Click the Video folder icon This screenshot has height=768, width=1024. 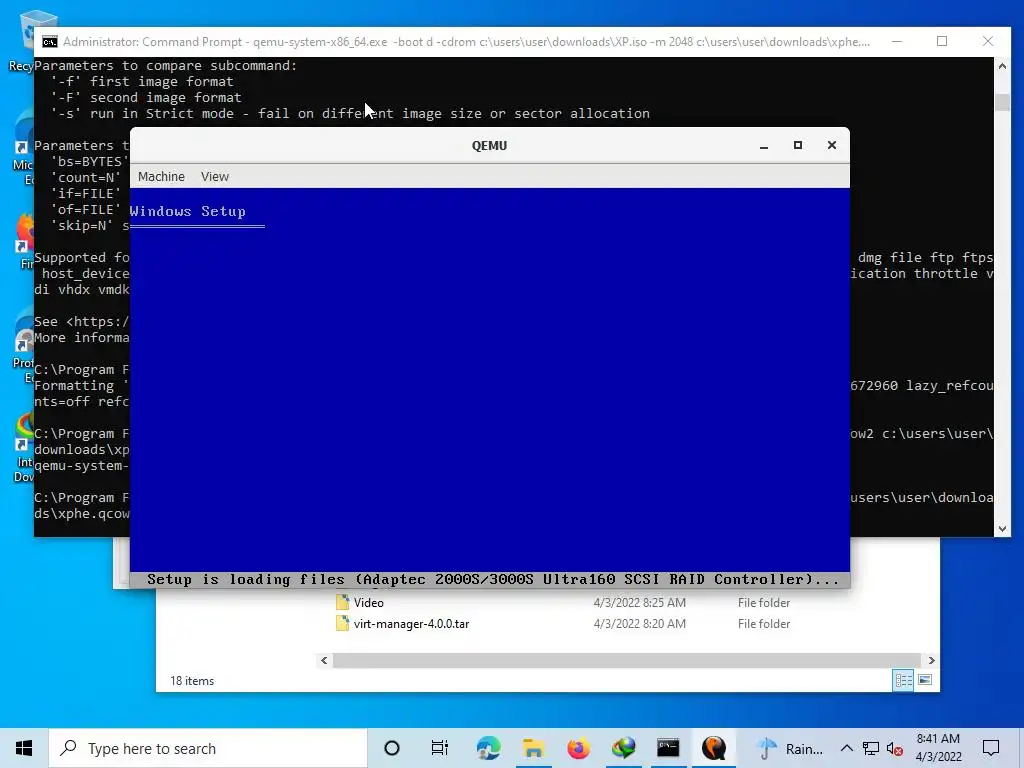[342, 602]
